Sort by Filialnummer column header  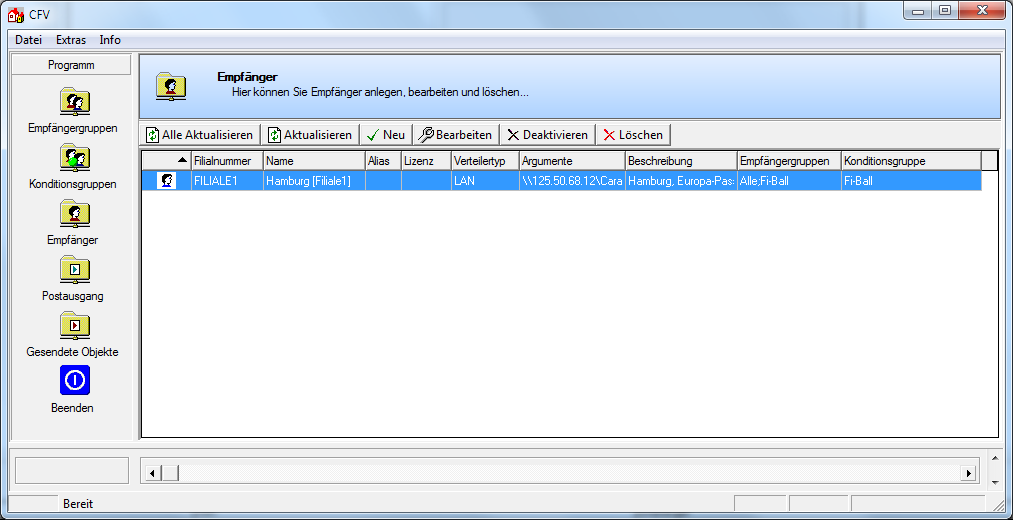(x=227, y=161)
